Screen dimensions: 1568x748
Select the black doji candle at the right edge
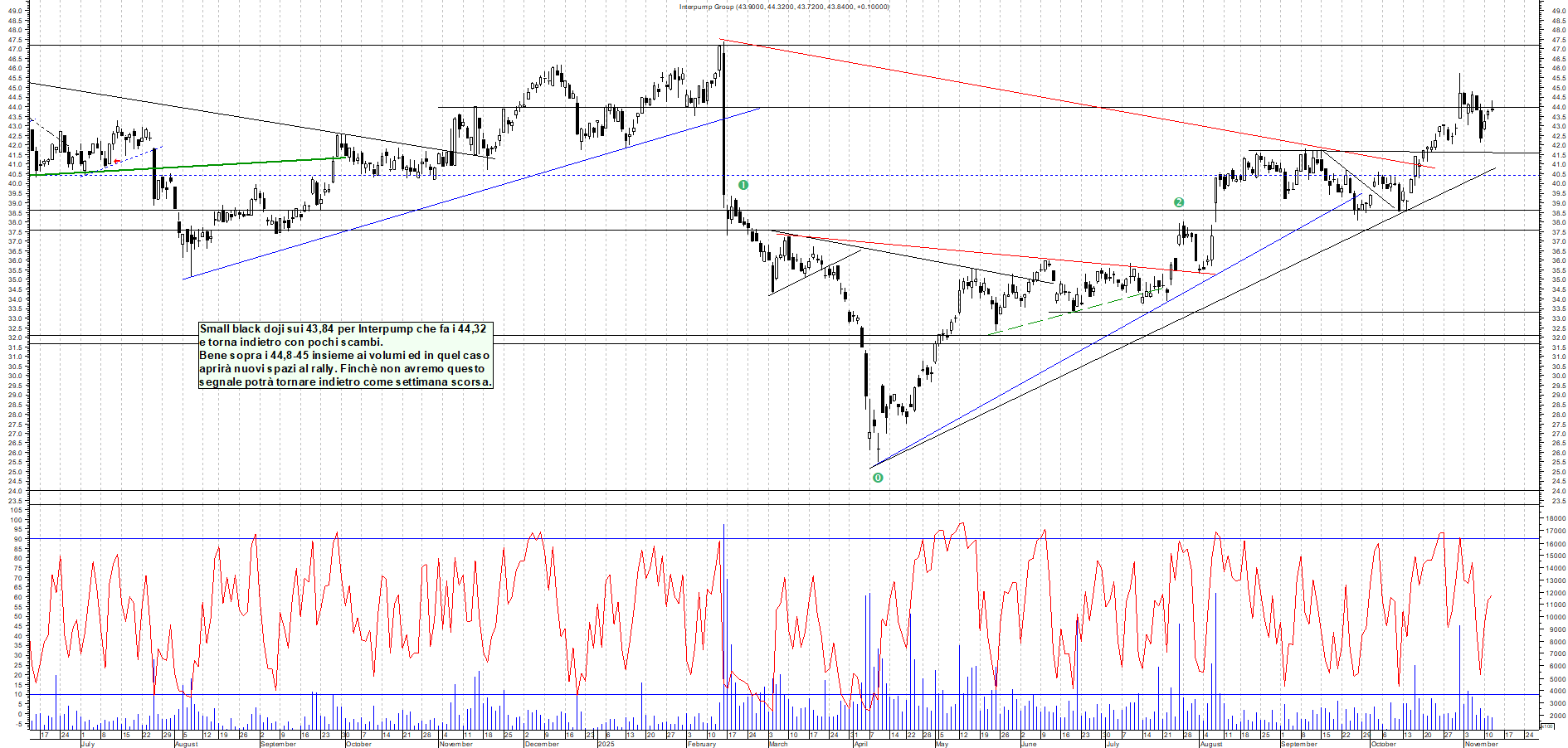click(x=1492, y=109)
